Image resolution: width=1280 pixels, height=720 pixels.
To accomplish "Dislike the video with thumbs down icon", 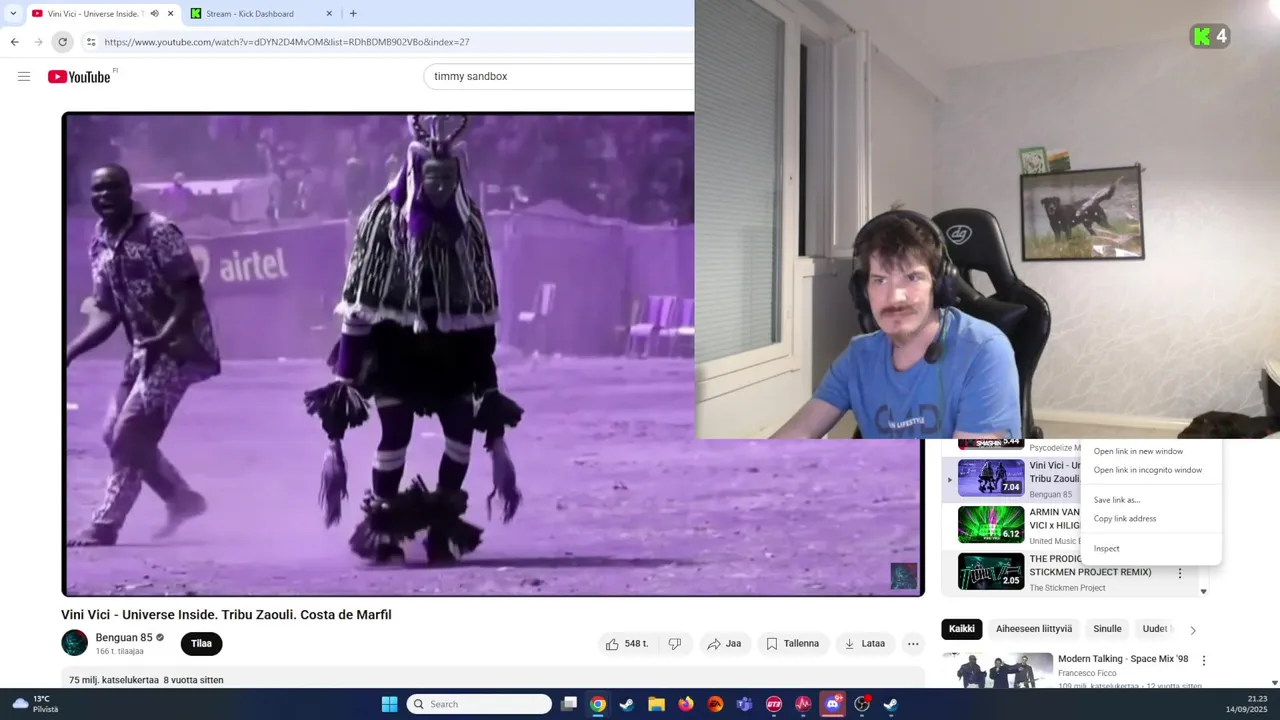I will pos(675,644).
